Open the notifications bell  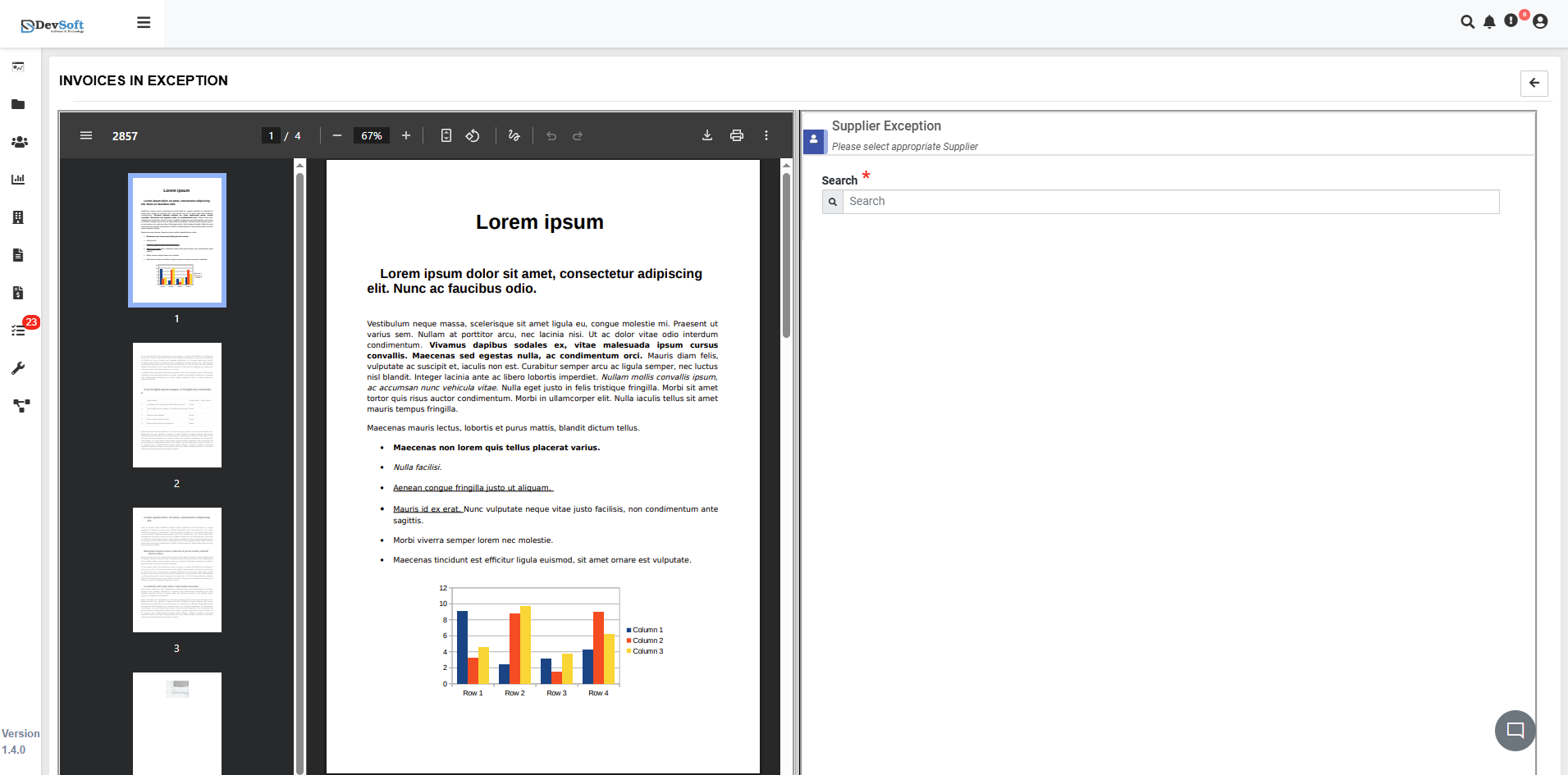coord(1489,22)
